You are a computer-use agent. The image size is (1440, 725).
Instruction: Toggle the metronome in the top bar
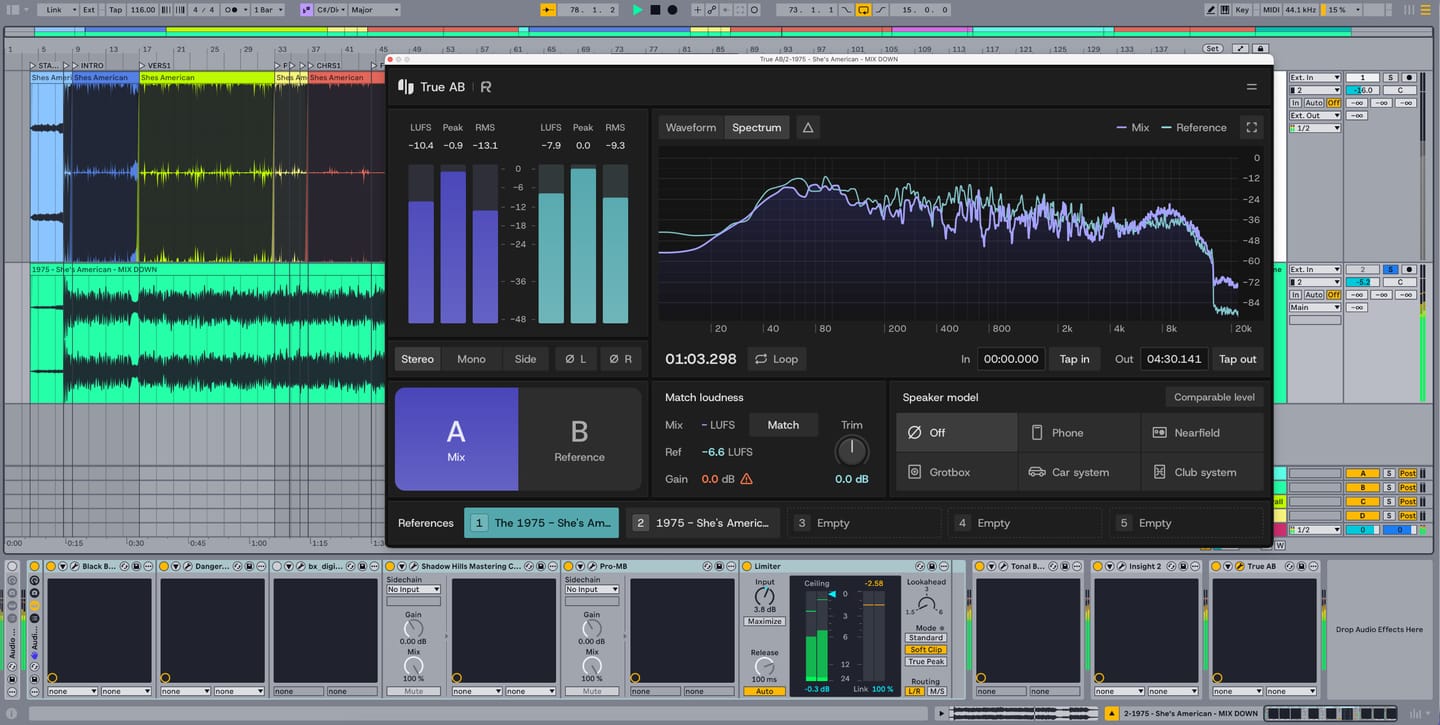click(x=231, y=10)
